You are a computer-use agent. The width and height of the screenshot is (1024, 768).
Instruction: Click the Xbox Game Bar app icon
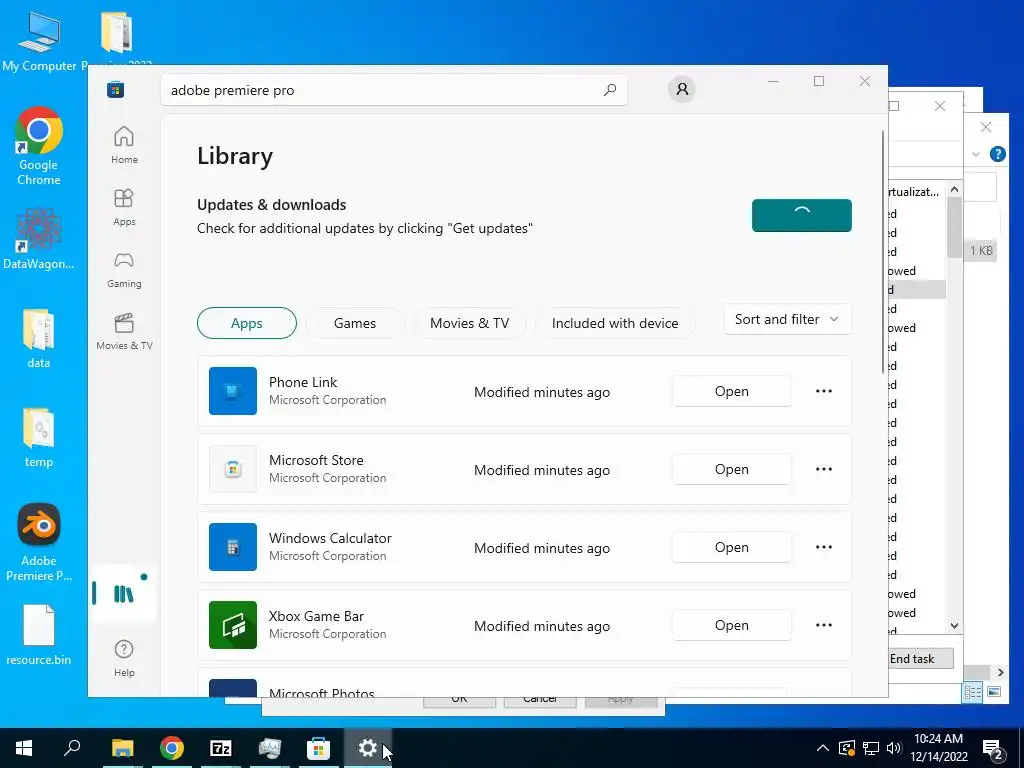pyautogui.click(x=232, y=625)
